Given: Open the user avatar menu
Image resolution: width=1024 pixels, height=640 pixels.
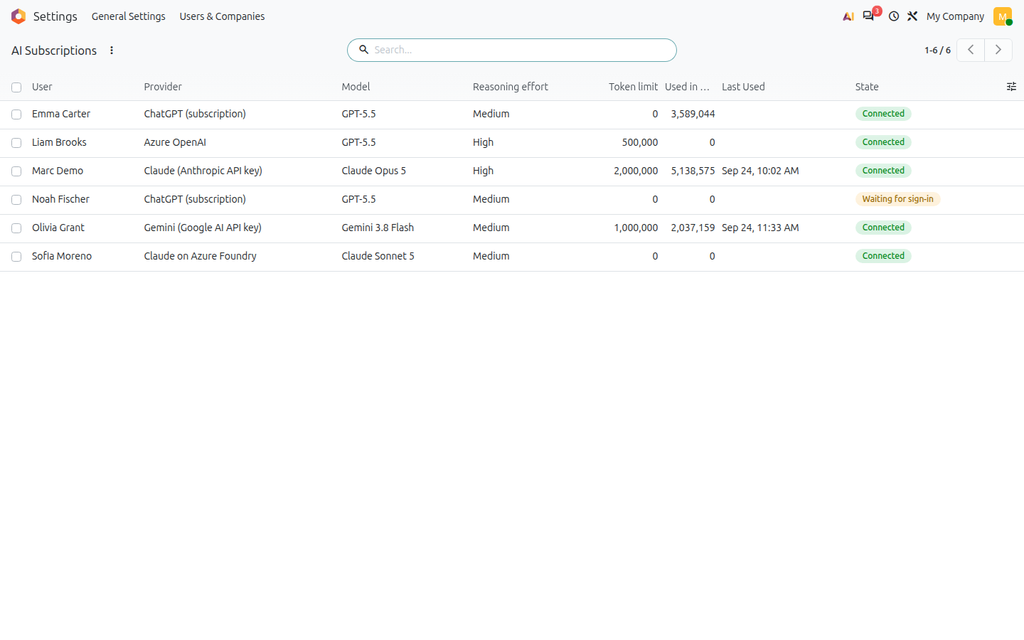Looking at the screenshot, I should click(1002, 16).
